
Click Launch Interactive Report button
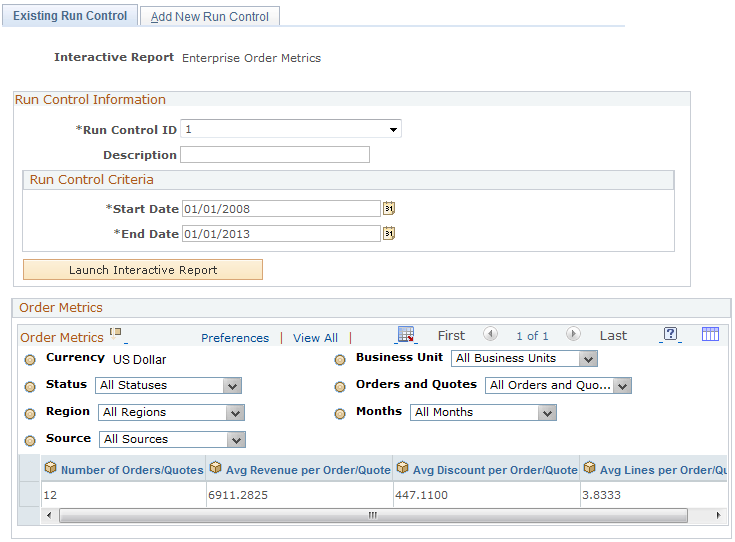tap(143, 270)
